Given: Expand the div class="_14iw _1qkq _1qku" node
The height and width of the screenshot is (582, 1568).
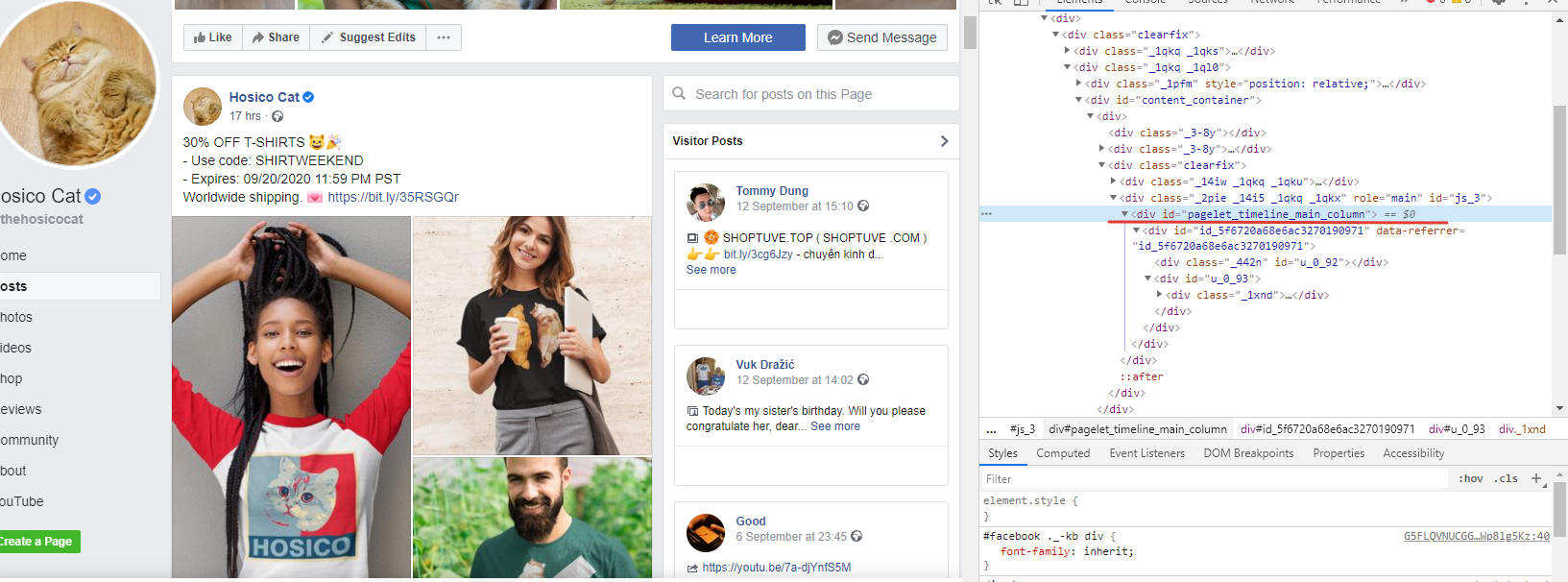Looking at the screenshot, I should click(1114, 182).
